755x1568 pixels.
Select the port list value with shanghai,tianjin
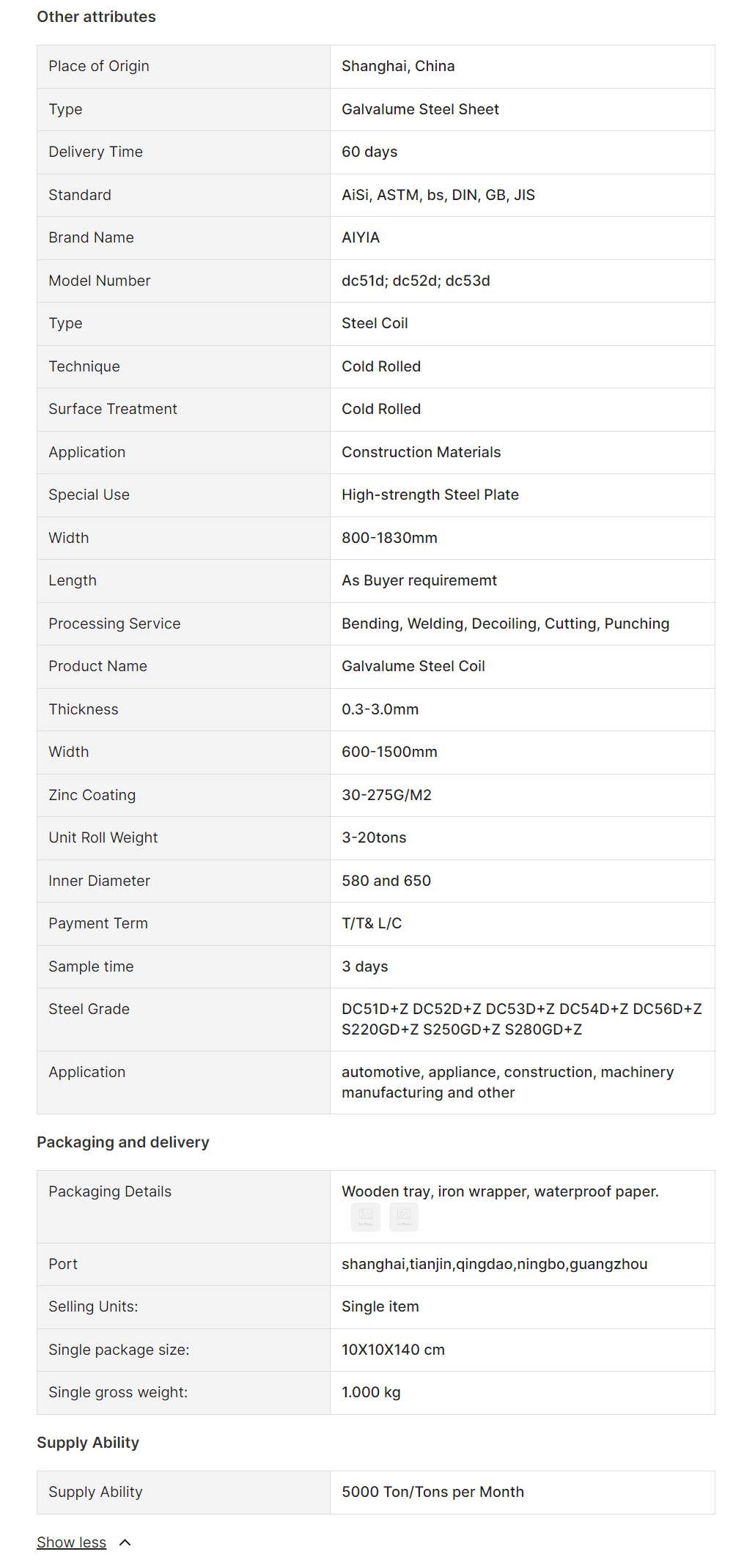click(x=494, y=1264)
